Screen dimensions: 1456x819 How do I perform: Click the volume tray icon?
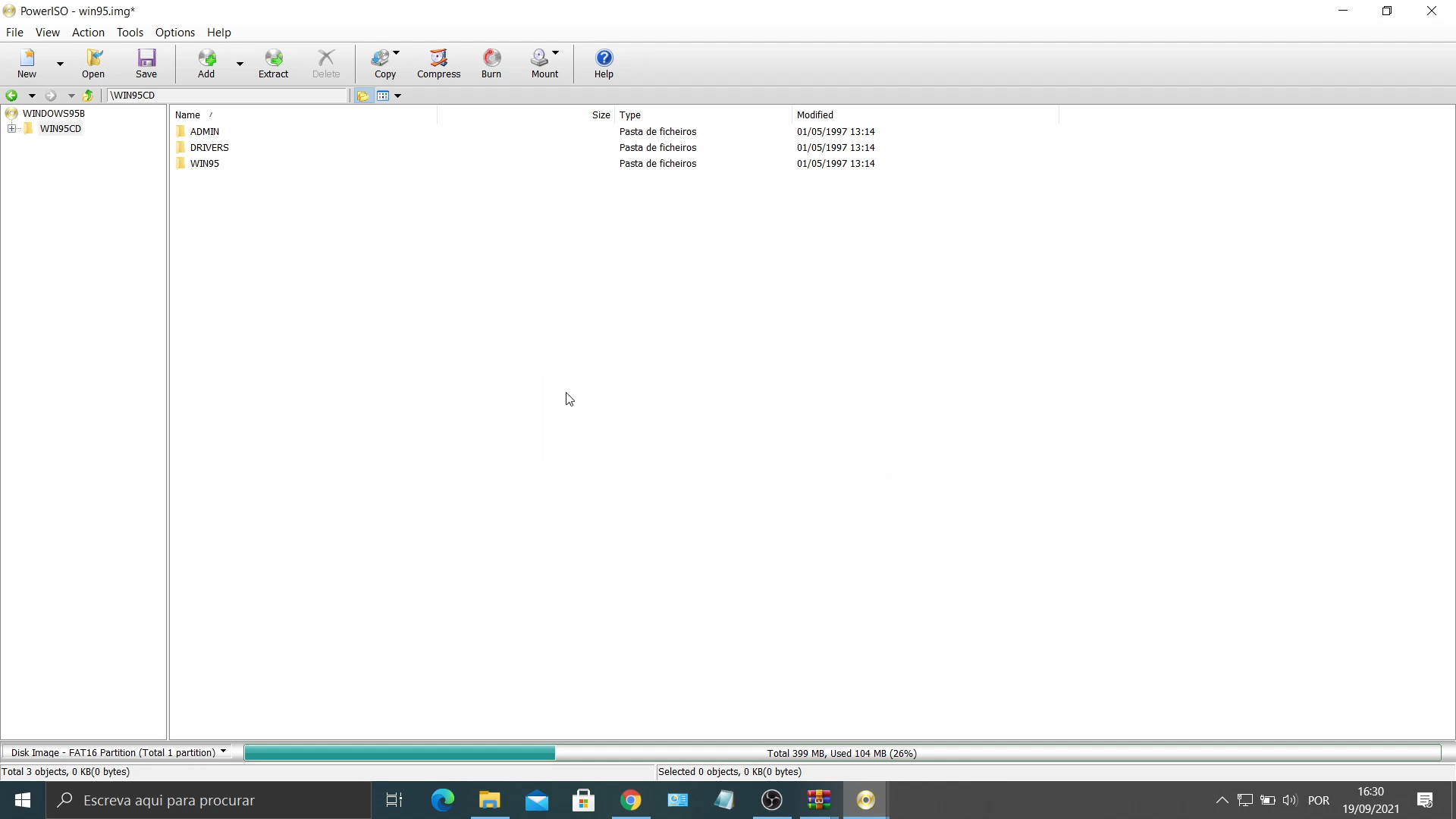[1289, 800]
